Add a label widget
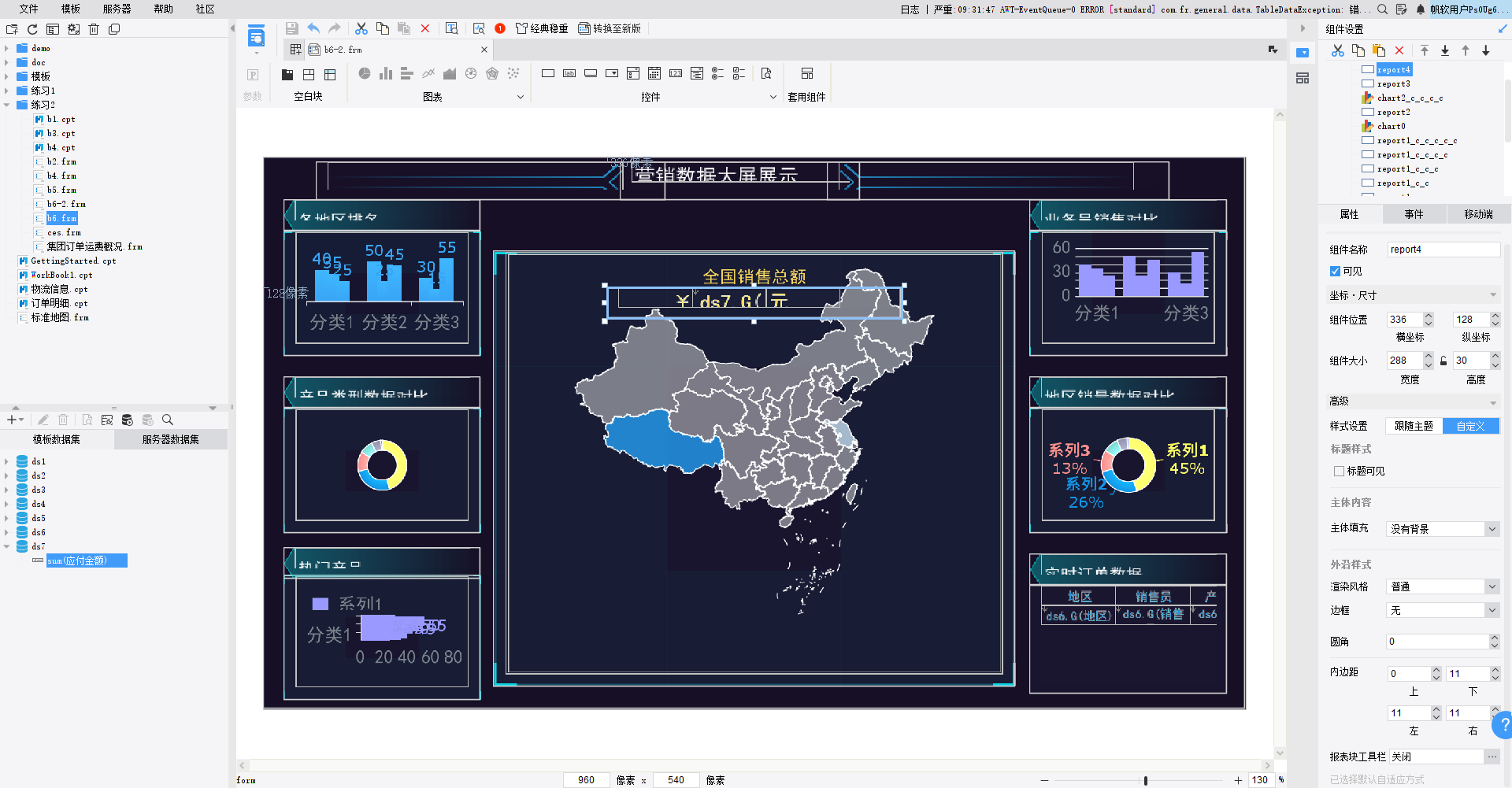 point(569,73)
